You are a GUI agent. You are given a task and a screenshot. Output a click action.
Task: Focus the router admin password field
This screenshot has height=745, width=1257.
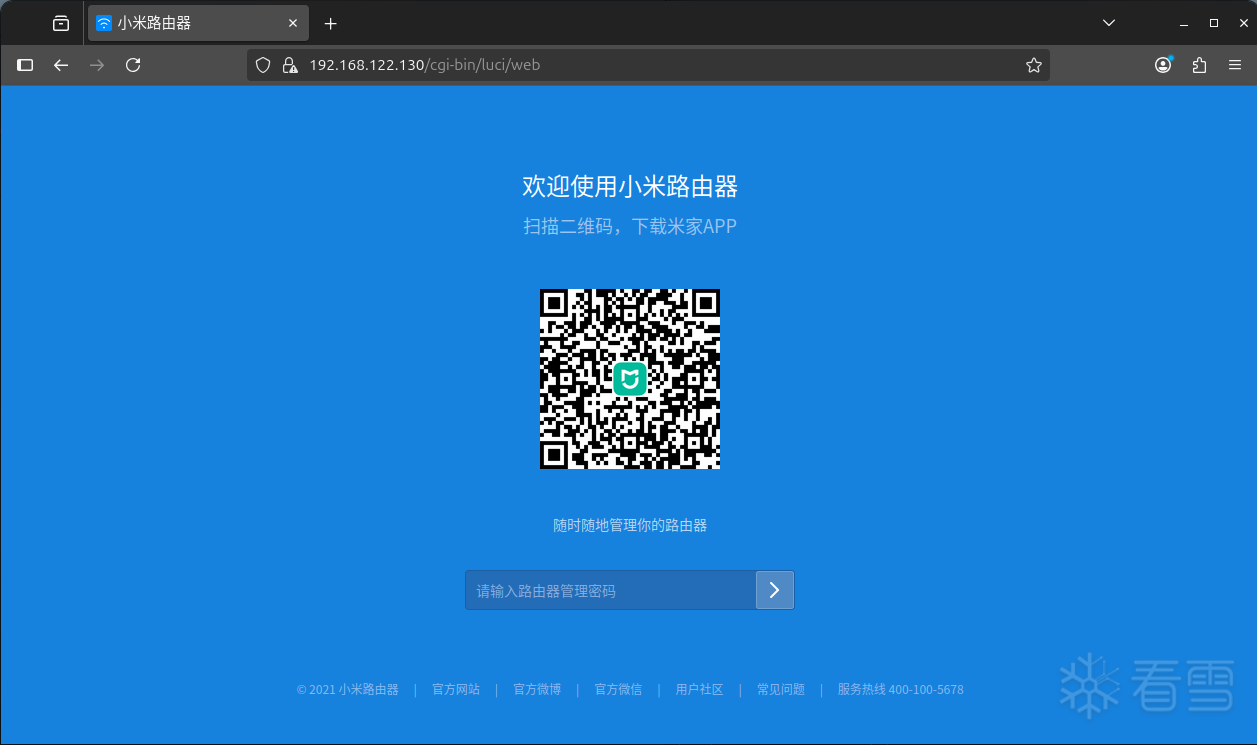(610, 590)
